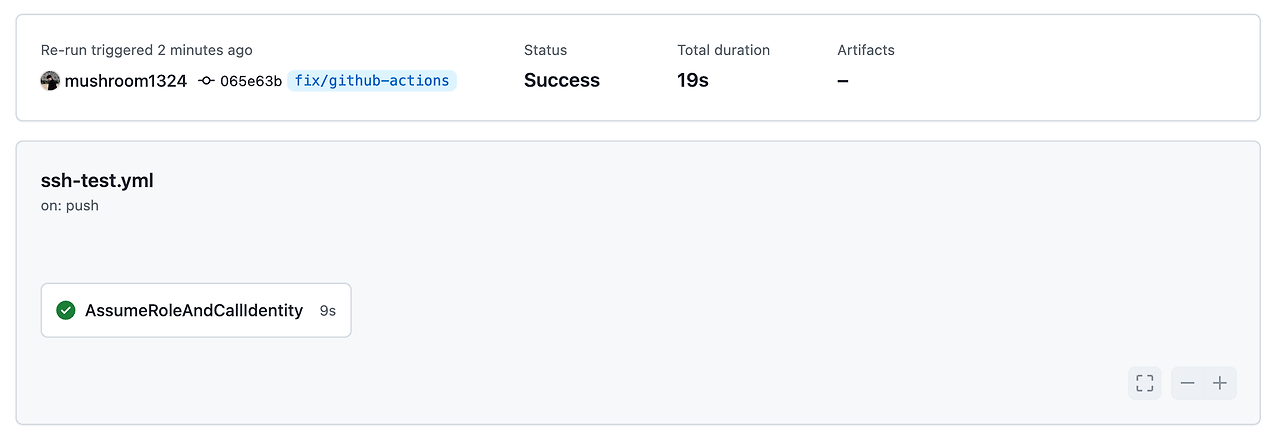Open the AssumeRoleAndCallIdentity job
Image resolution: width=1280 pixels, height=440 pixels.
pos(194,311)
